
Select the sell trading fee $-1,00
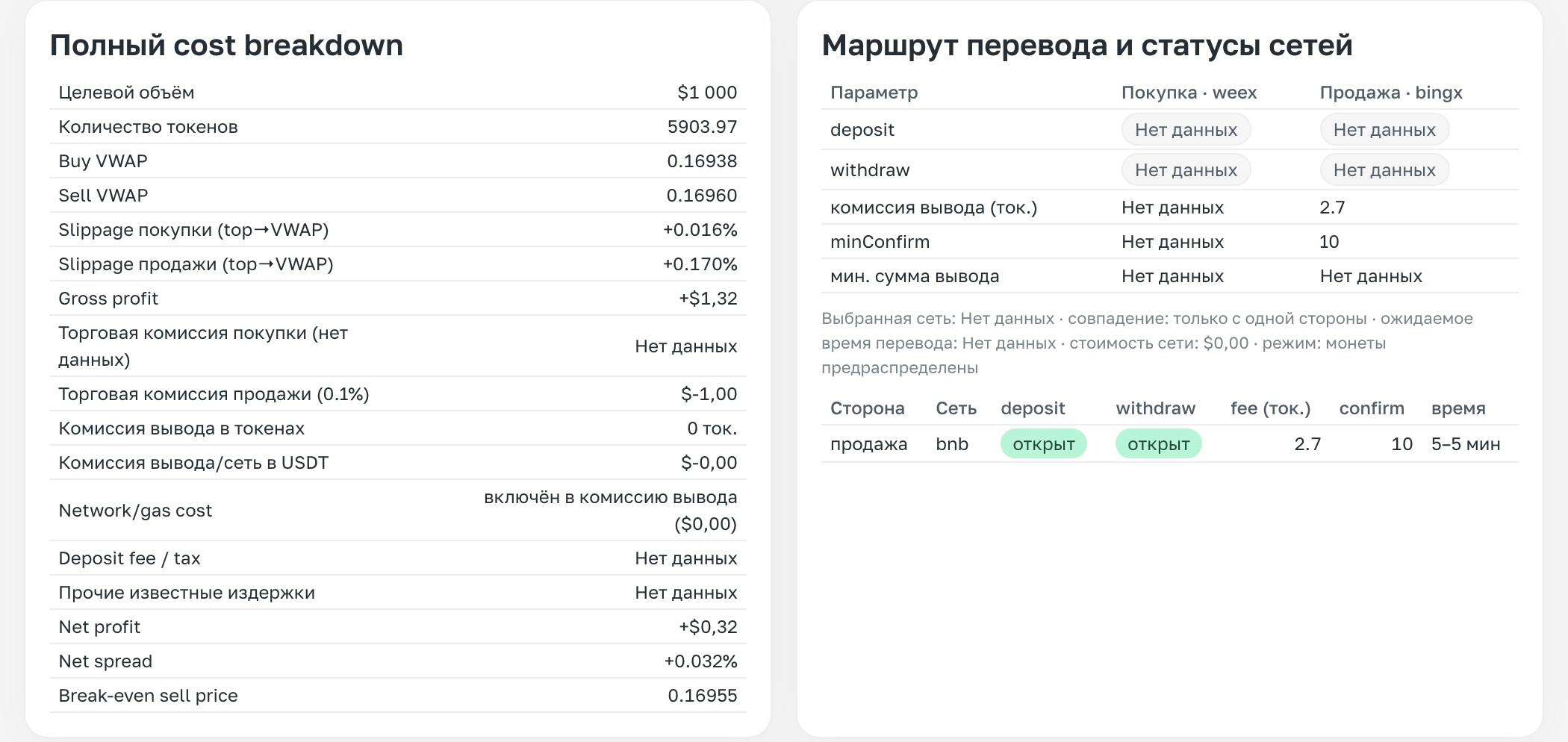tap(709, 394)
